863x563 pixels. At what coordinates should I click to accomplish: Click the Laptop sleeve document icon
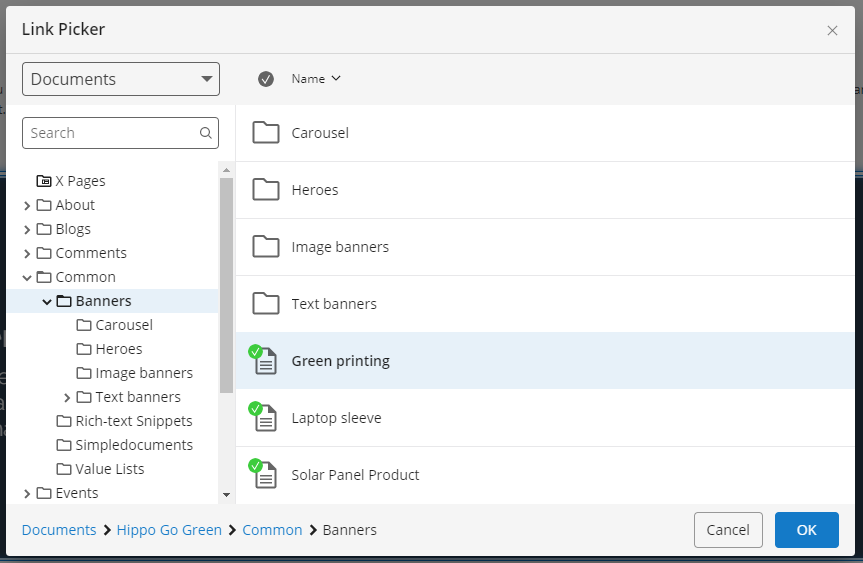click(x=264, y=417)
